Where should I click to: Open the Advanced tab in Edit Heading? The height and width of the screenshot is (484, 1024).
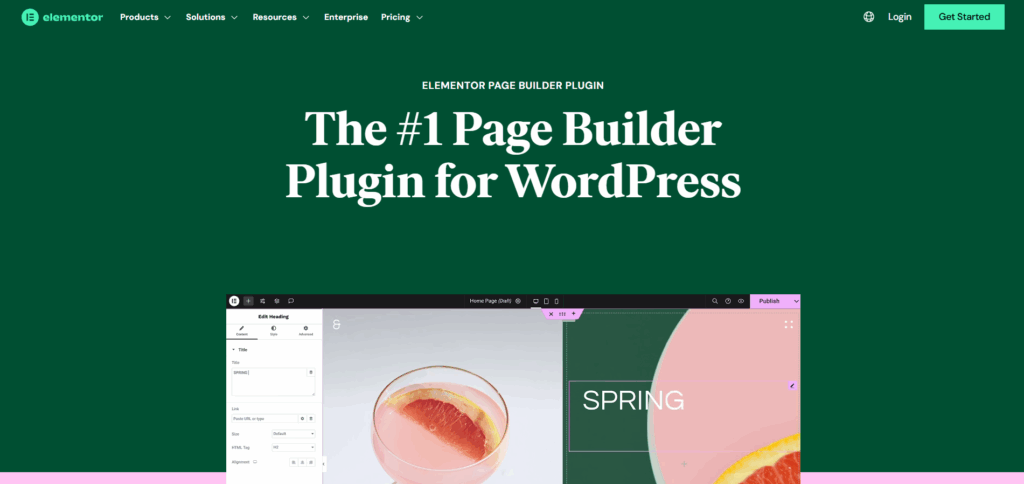click(x=306, y=331)
